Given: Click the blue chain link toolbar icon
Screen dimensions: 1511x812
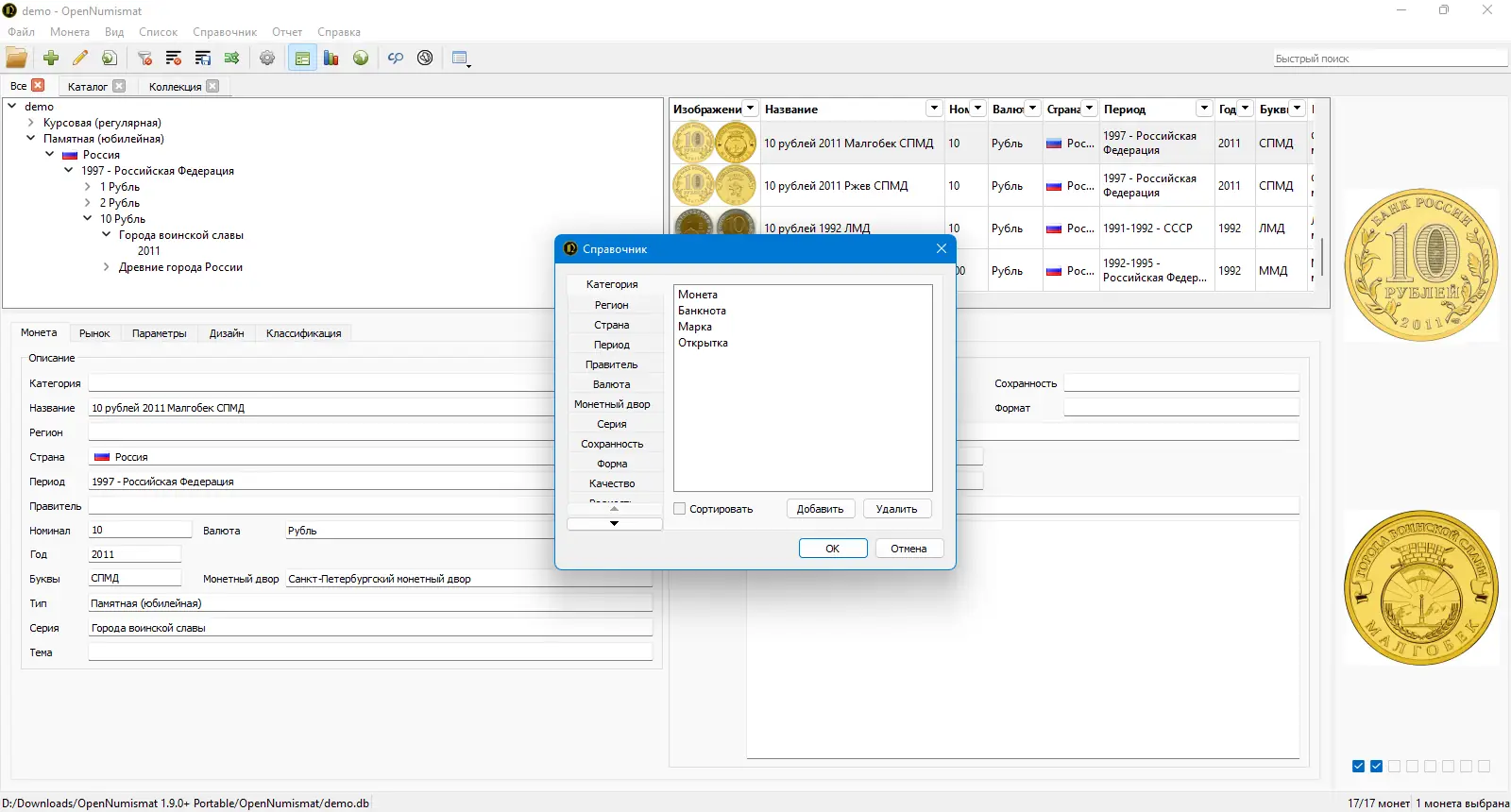Looking at the screenshot, I should 396,58.
